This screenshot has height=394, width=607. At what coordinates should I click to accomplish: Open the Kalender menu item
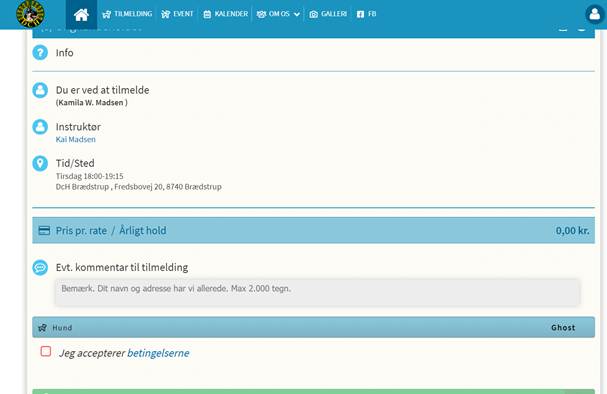coord(226,14)
